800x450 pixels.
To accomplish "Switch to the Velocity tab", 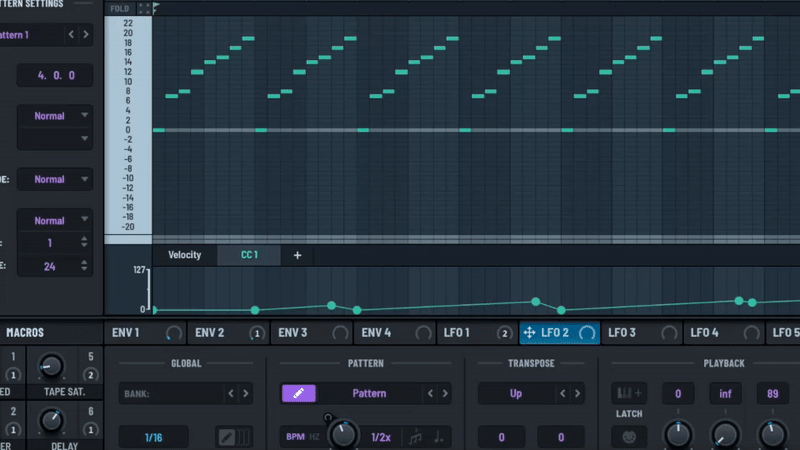I will pos(184,255).
